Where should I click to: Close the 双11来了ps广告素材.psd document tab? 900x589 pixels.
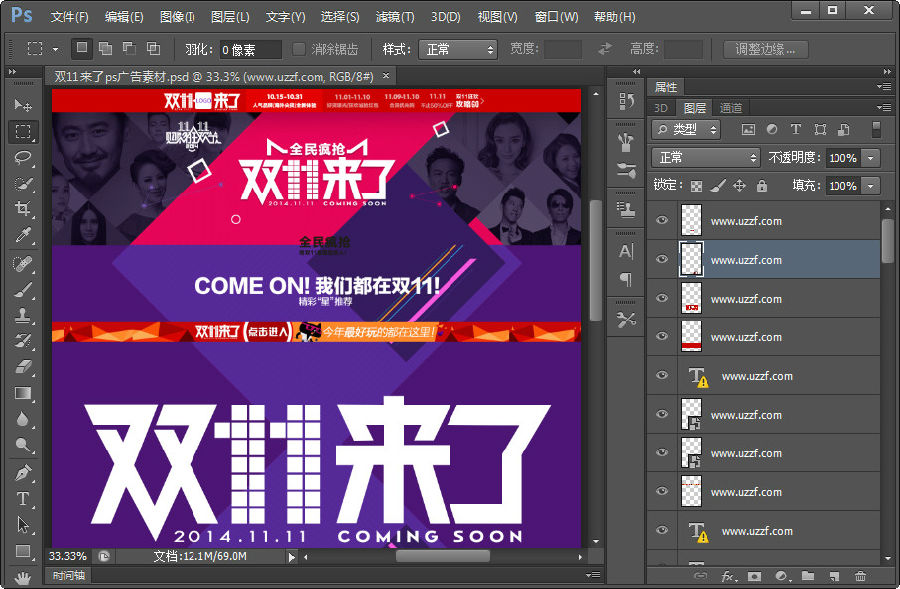coord(386,75)
